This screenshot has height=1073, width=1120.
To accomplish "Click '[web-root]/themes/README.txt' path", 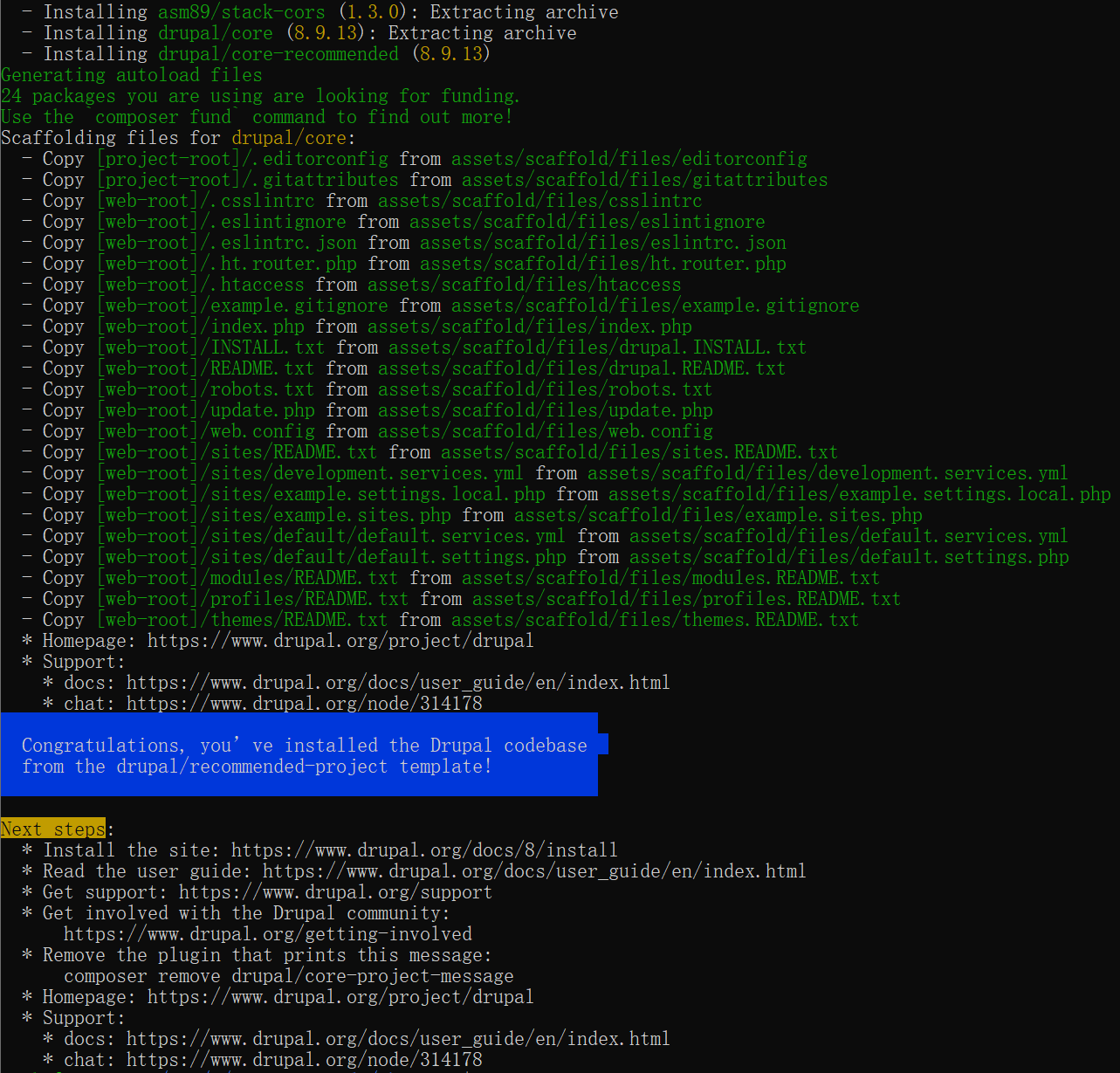I will tap(242, 620).
